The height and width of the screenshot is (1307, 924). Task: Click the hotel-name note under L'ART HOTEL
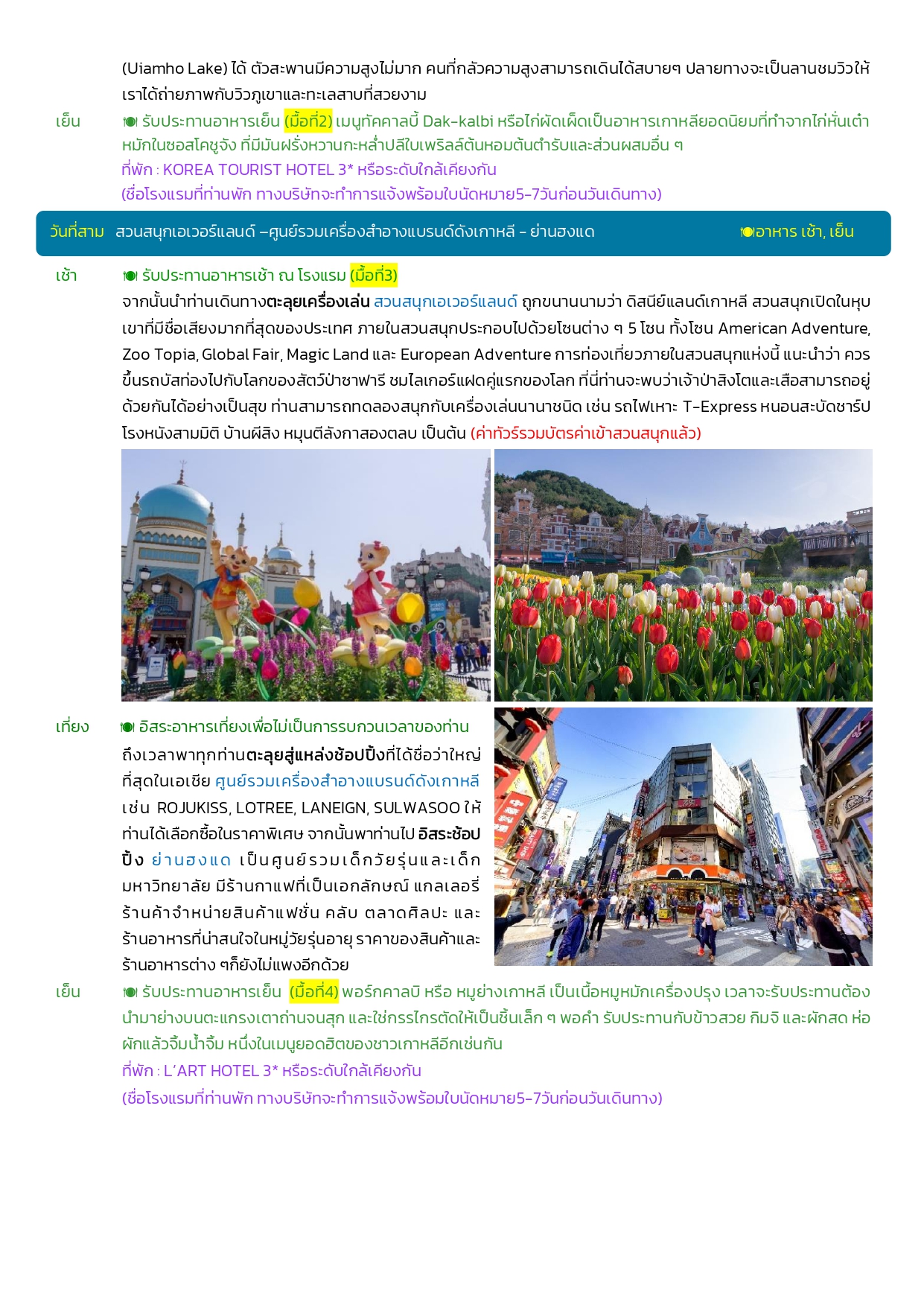click(392, 1098)
